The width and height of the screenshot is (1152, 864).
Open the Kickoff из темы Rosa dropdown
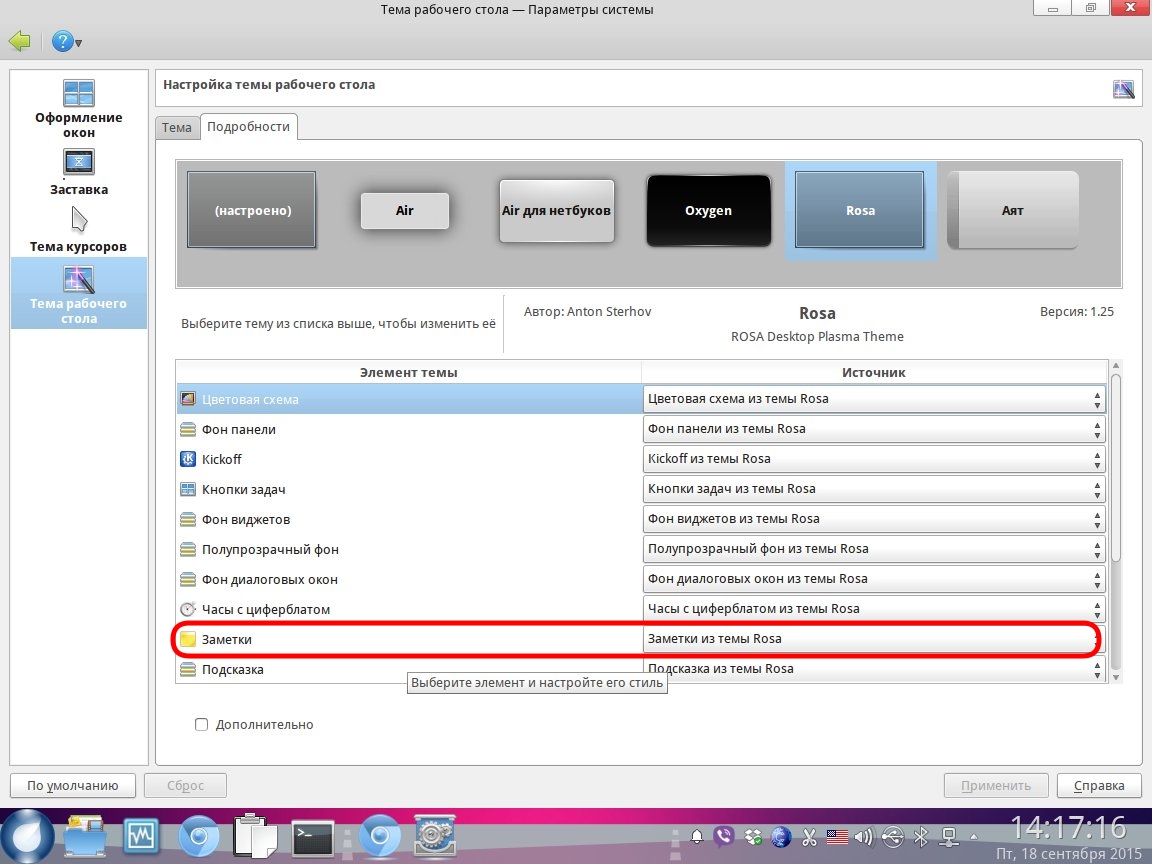click(x=874, y=459)
